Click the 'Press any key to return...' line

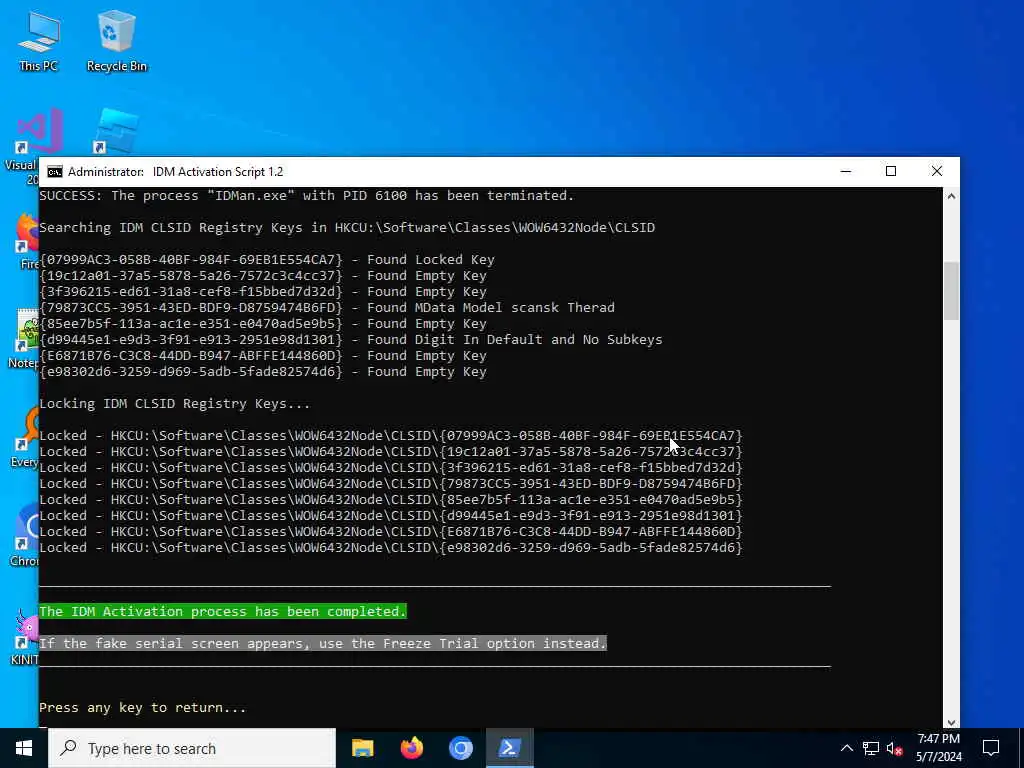143,707
